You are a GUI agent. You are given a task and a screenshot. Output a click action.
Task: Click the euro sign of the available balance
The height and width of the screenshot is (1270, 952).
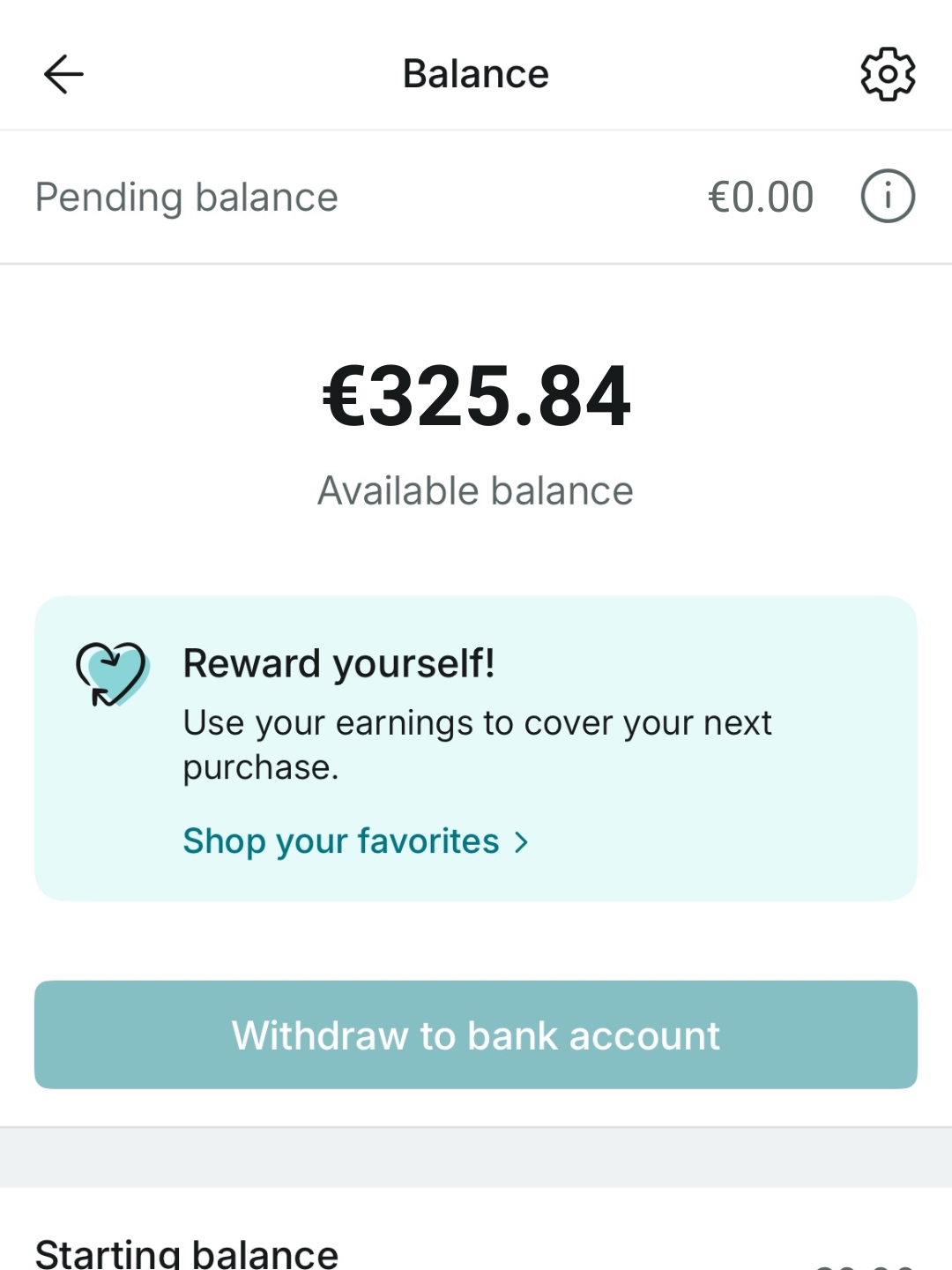(x=344, y=397)
